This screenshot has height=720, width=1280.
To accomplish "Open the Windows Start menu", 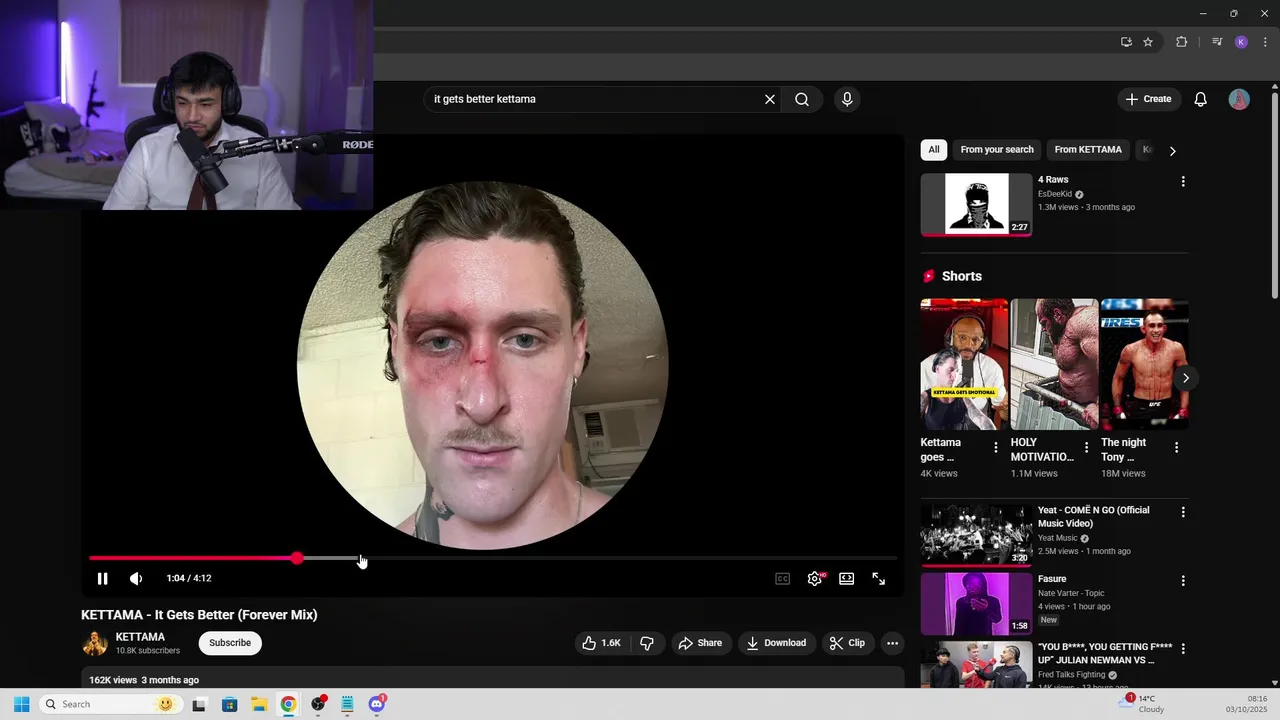I will tap(21, 704).
